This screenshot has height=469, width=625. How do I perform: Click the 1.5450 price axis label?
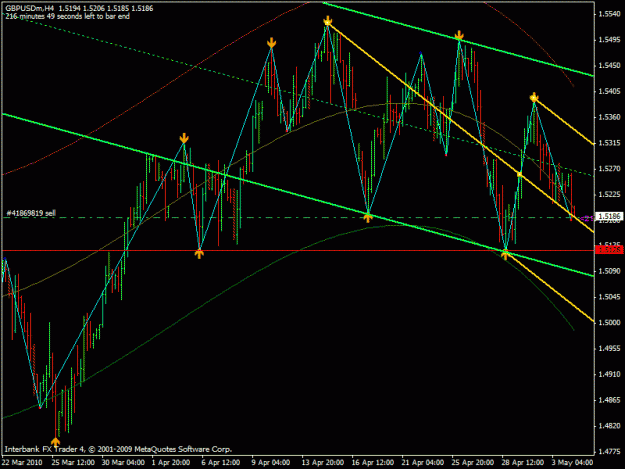click(609, 65)
